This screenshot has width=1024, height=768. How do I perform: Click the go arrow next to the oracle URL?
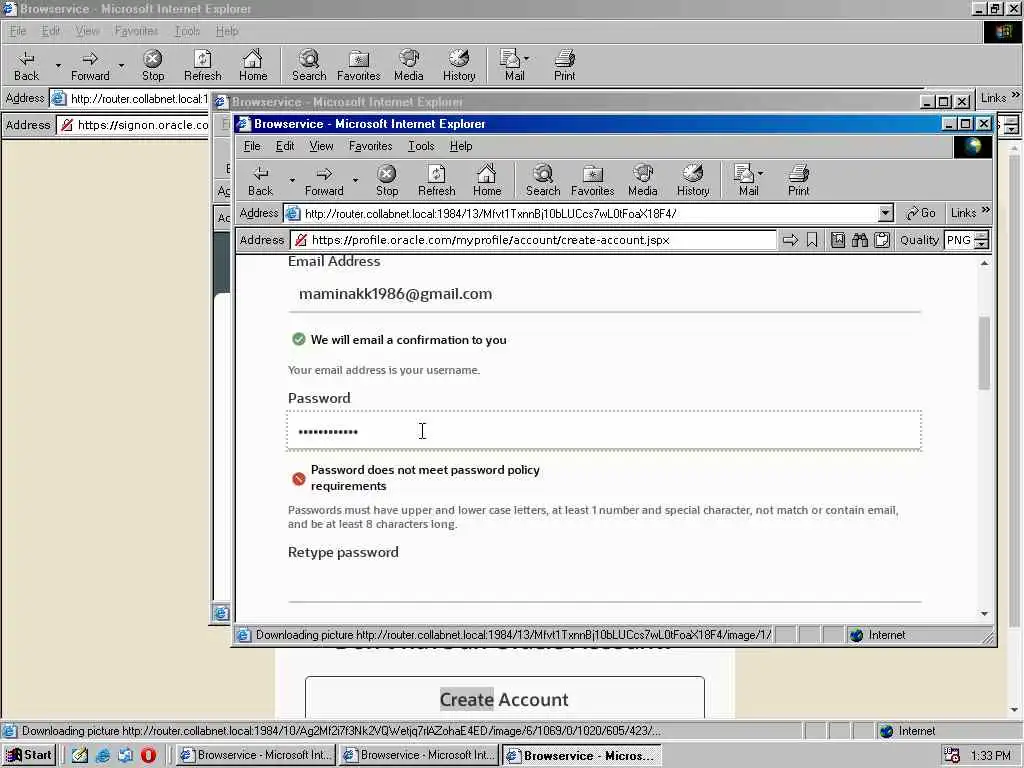[x=790, y=240]
